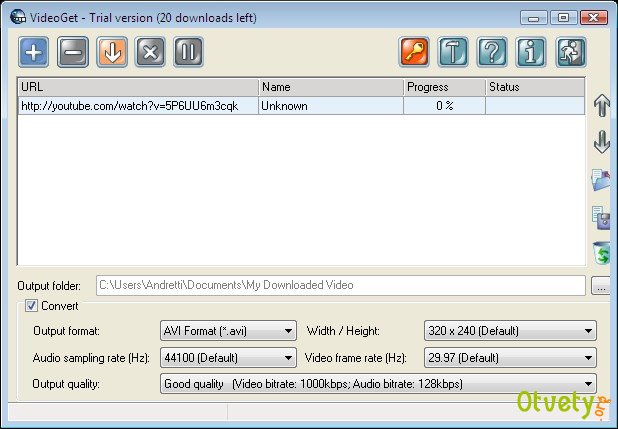Pause downloading with the pause icon
This screenshot has height=429, width=618.
(189, 52)
